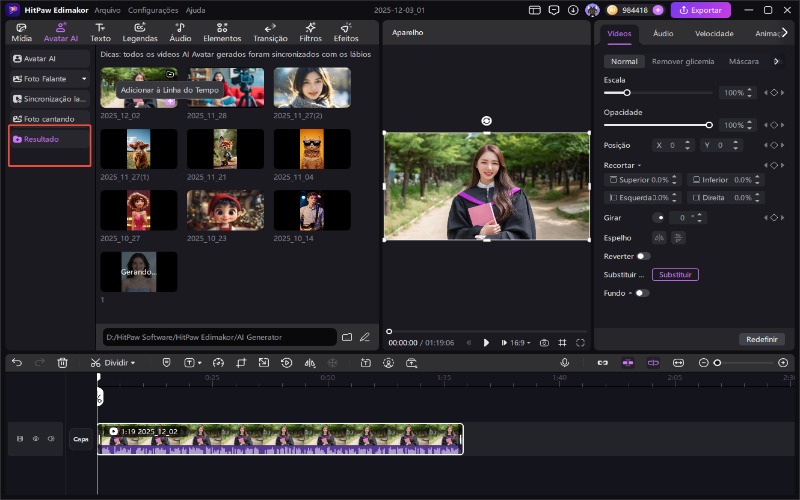
Task: Play the video preview
Action: coord(486,342)
